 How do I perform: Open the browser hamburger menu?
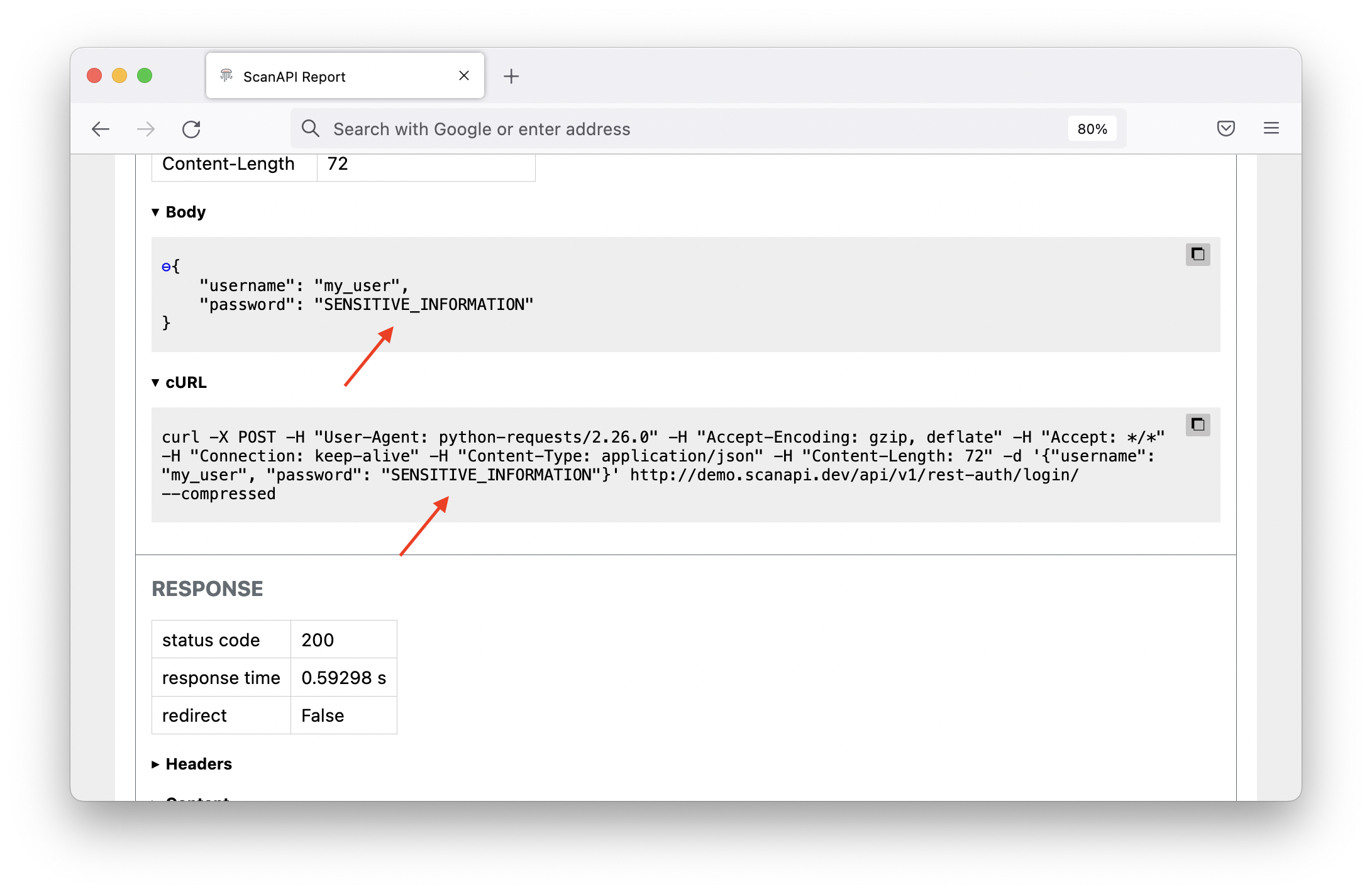pyautogui.click(x=1271, y=129)
